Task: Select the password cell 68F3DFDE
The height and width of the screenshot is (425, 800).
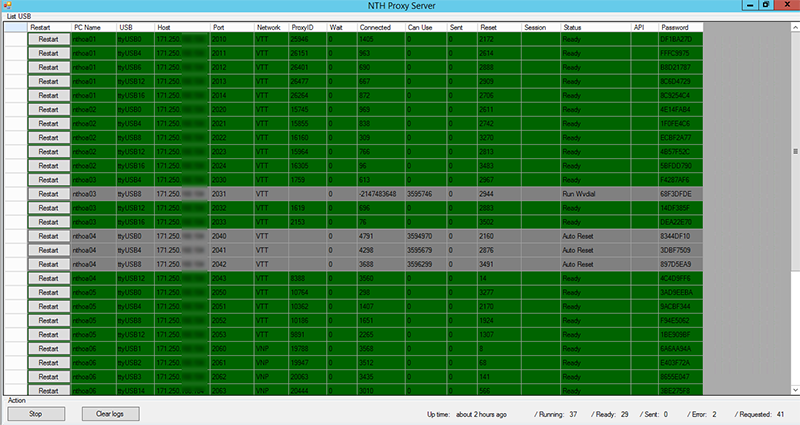Action: click(x=681, y=194)
